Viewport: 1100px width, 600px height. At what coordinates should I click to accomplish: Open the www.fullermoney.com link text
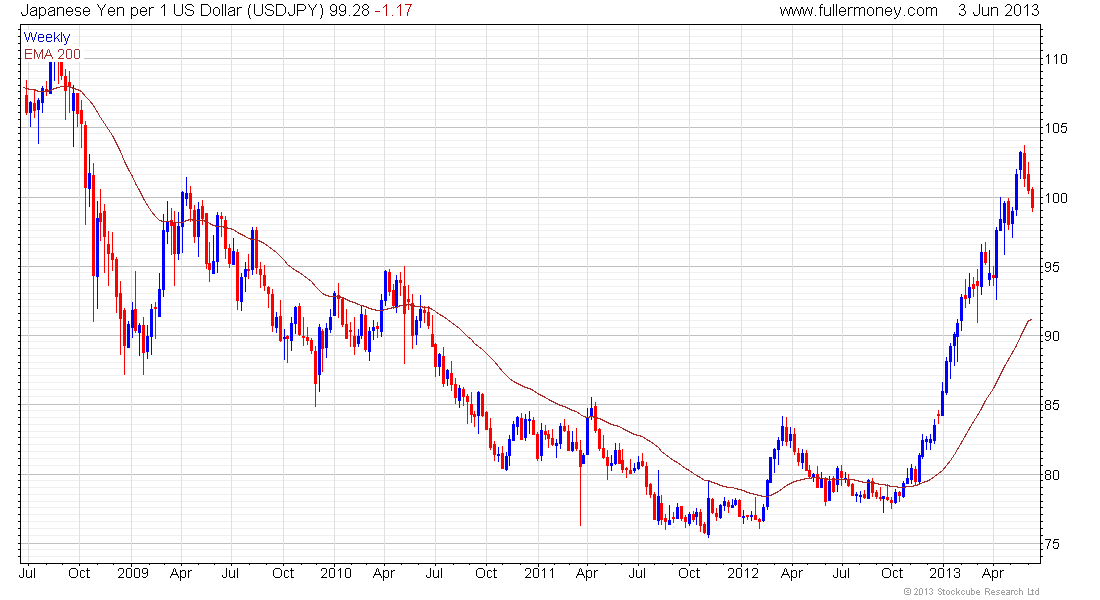click(858, 11)
